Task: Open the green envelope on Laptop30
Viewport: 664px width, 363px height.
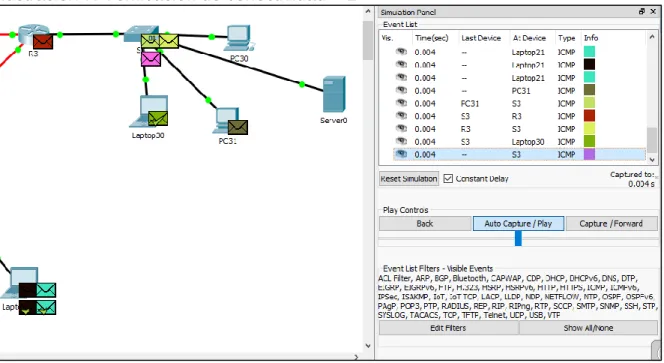Action: coord(158,118)
